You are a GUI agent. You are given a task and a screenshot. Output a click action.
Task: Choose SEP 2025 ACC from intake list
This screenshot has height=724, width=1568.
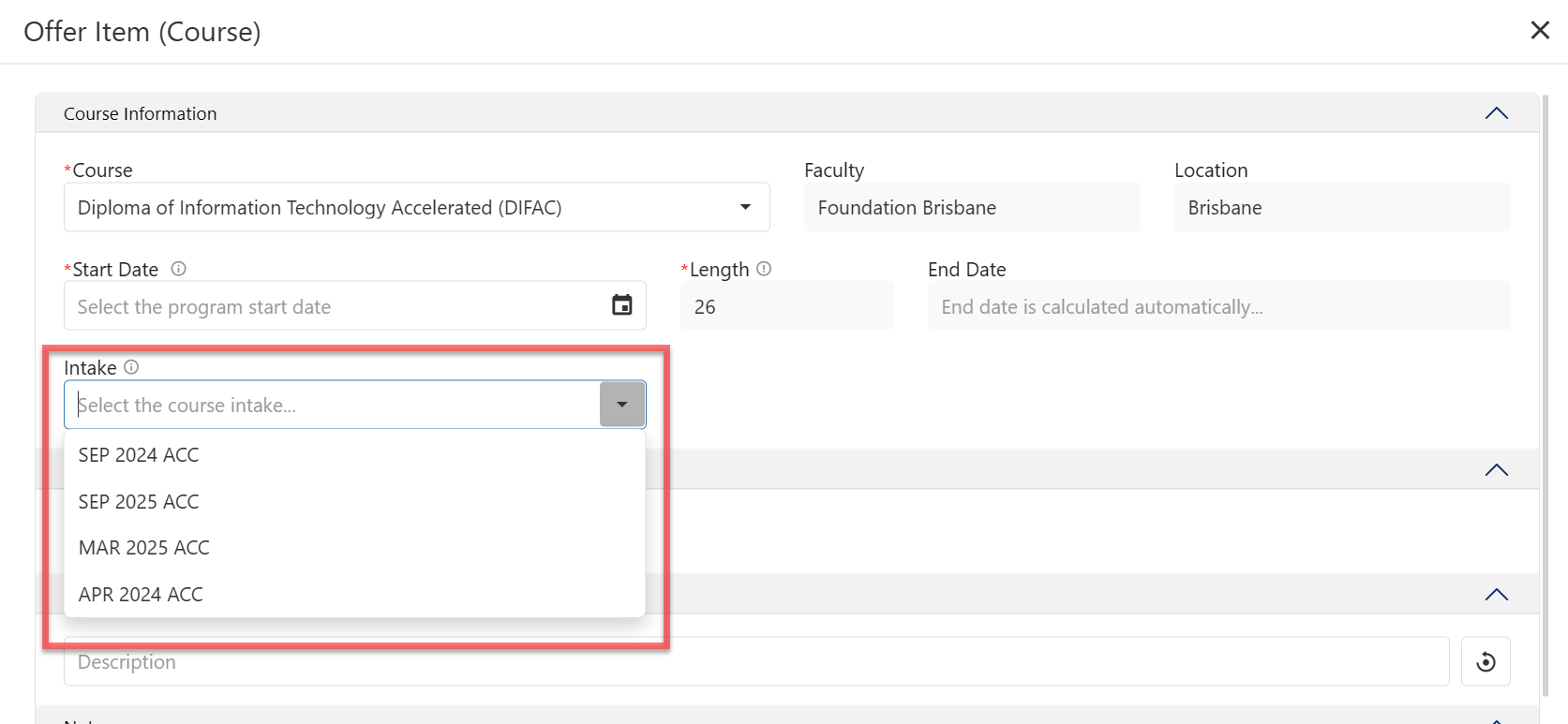[139, 502]
